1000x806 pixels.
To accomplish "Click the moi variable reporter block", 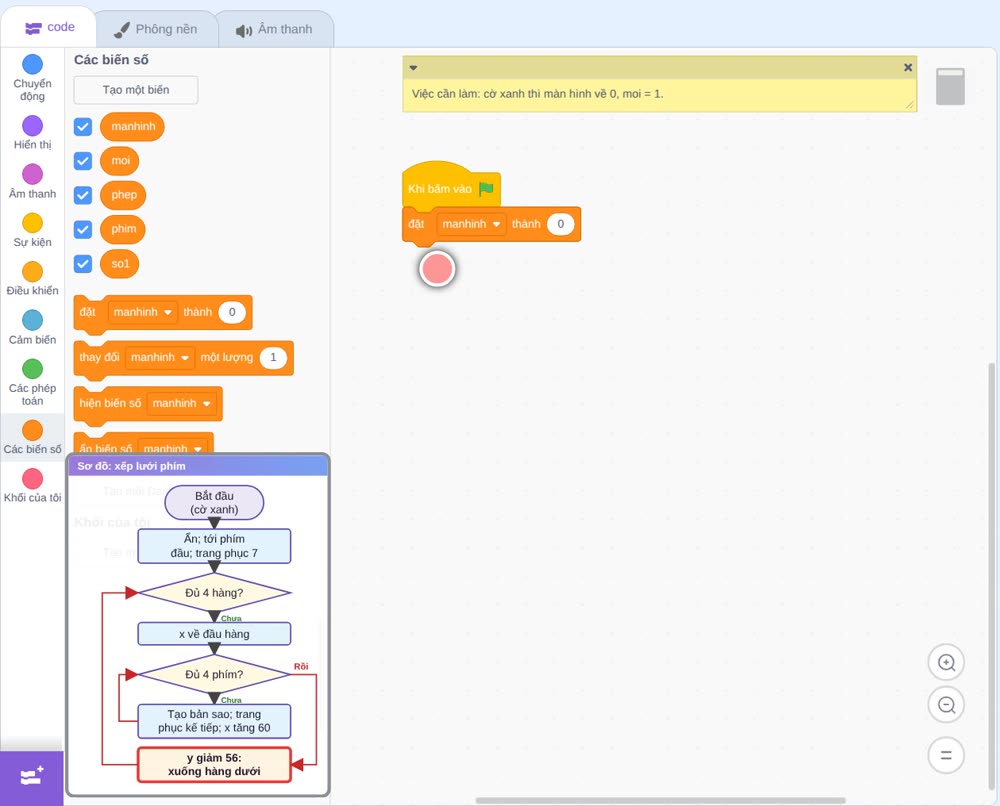I will [120, 161].
